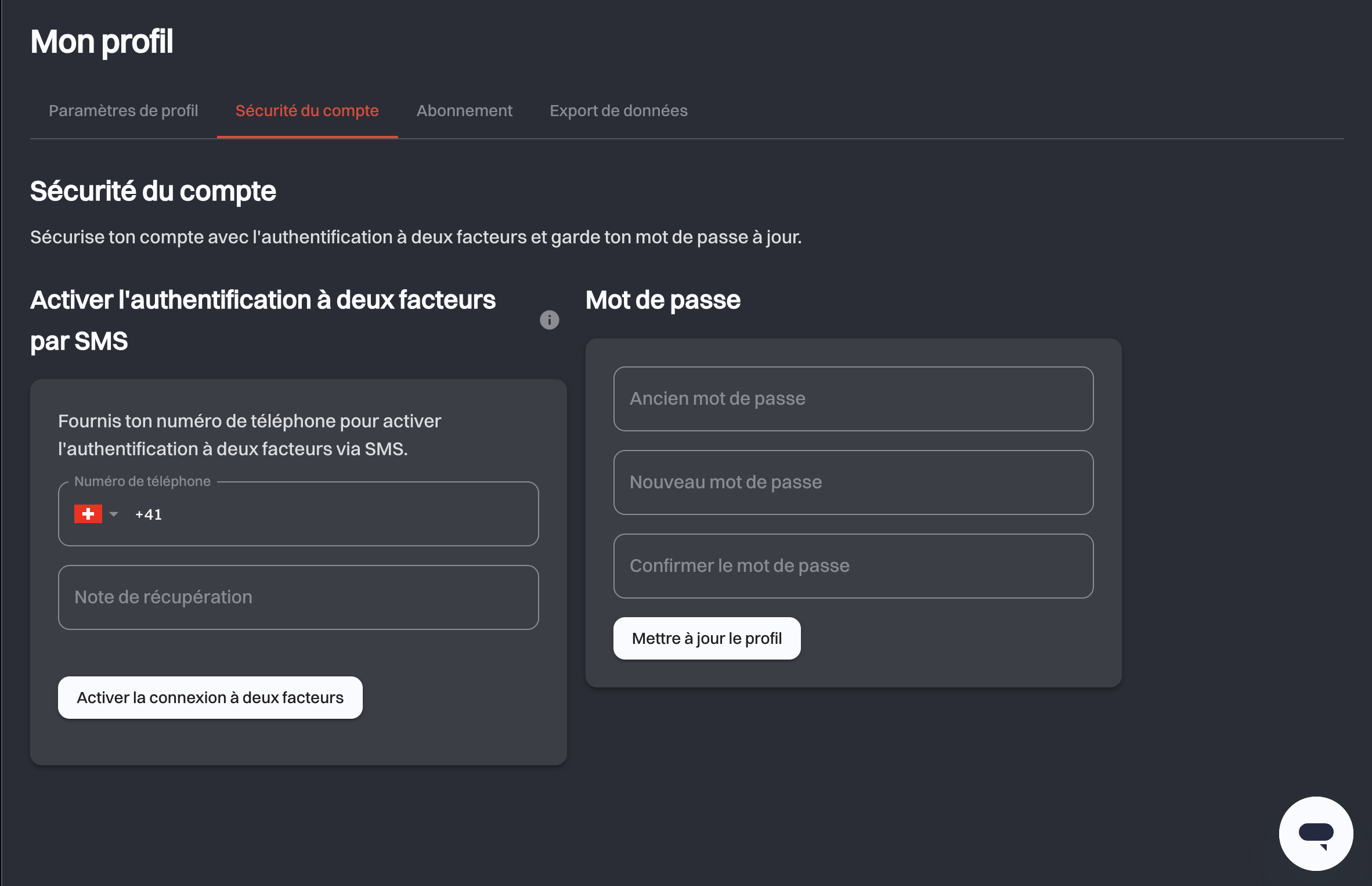Click the Mot de passe heading

[663, 300]
